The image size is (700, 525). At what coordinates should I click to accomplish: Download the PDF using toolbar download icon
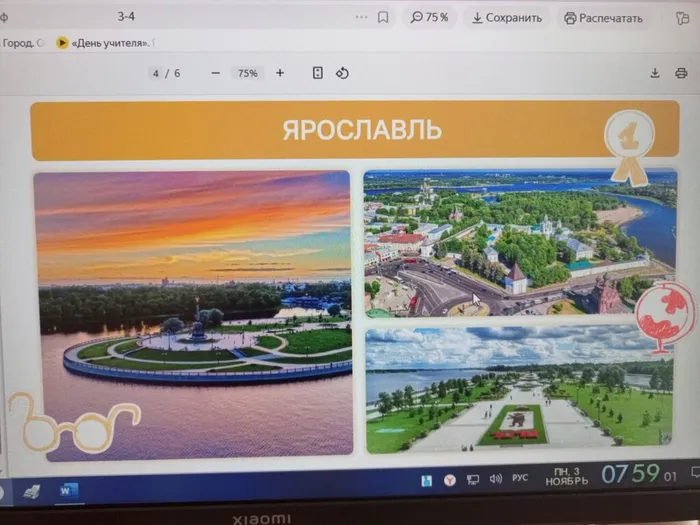(655, 73)
